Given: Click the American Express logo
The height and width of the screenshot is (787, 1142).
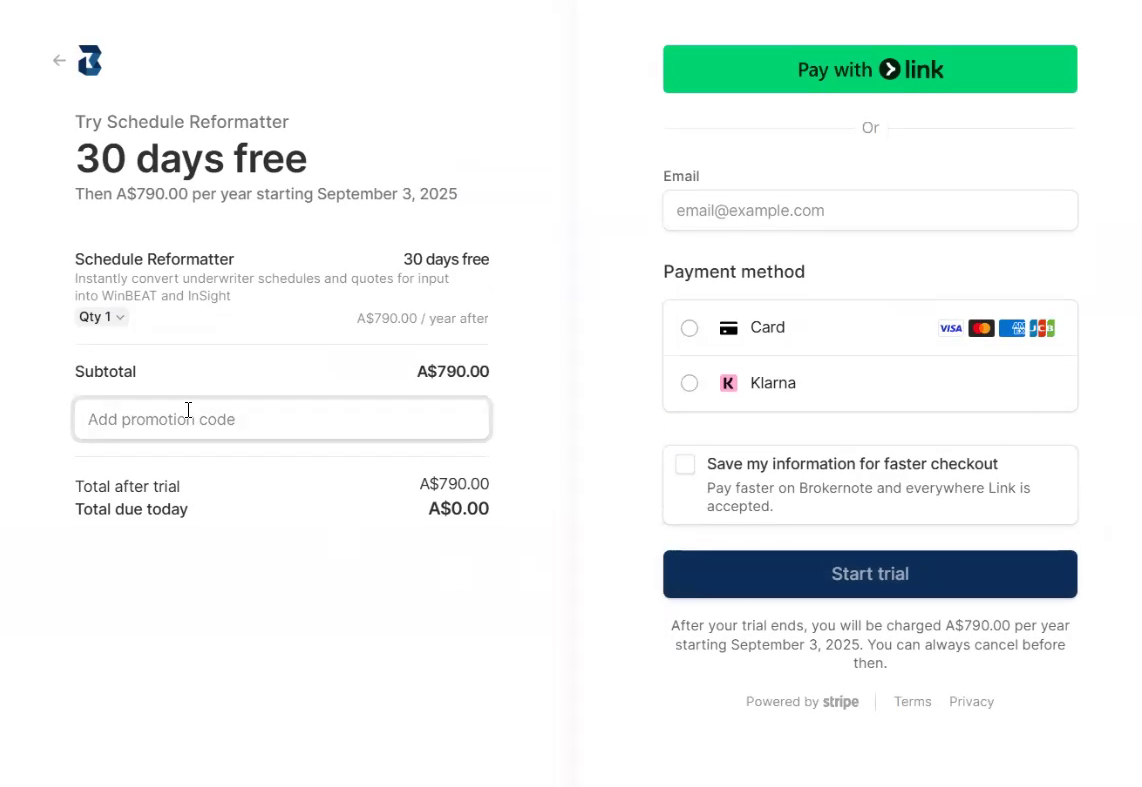Looking at the screenshot, I should (x=1012, y=328).
